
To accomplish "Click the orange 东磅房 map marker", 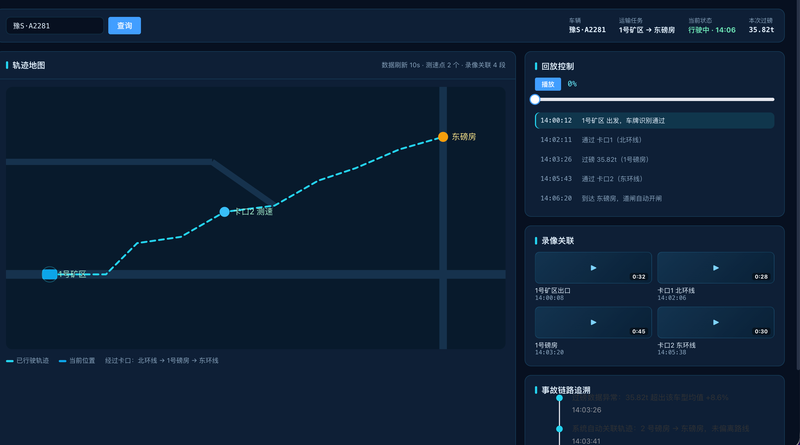I will [443, 137].
